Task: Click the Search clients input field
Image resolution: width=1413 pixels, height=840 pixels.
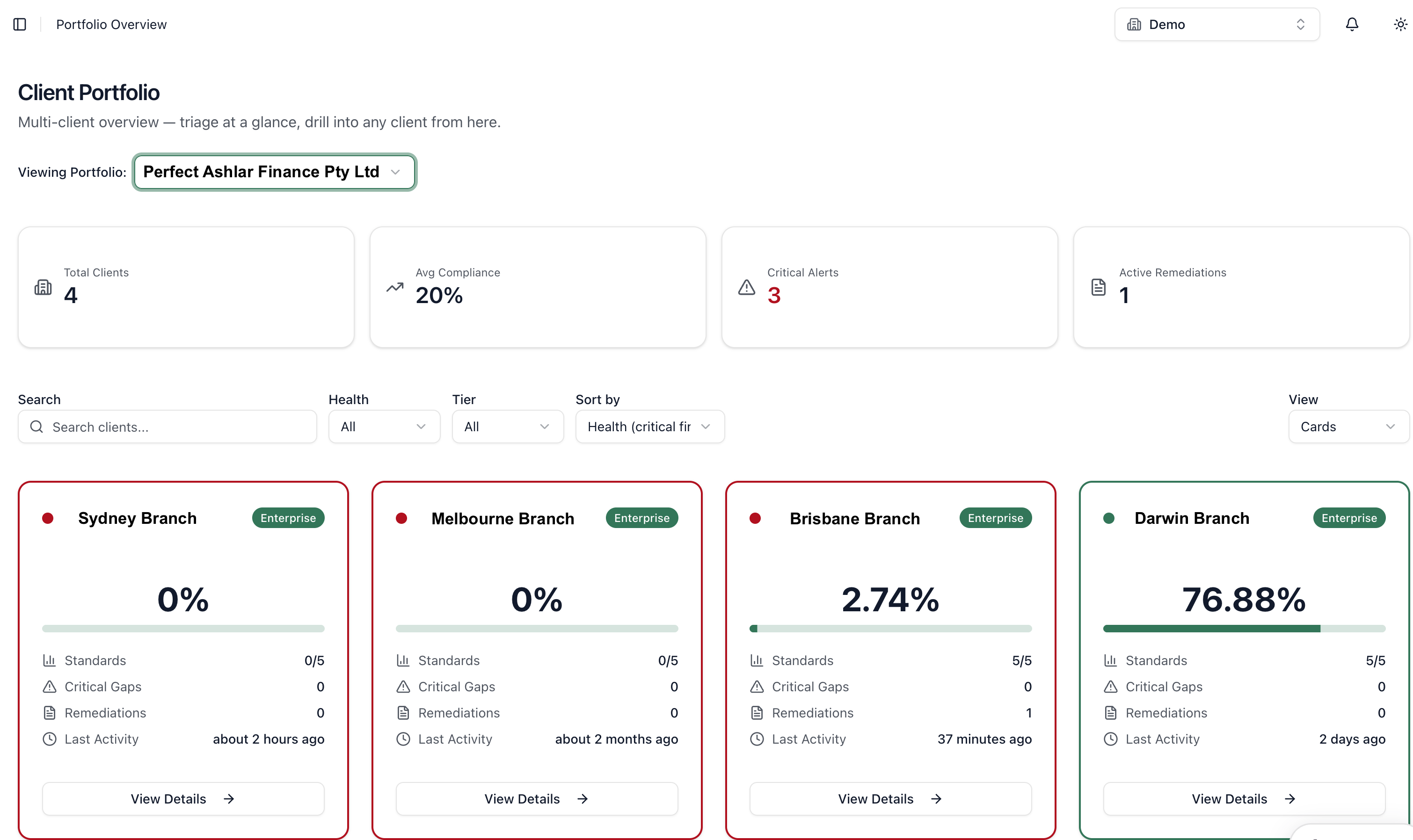Action: pos(167,427)
